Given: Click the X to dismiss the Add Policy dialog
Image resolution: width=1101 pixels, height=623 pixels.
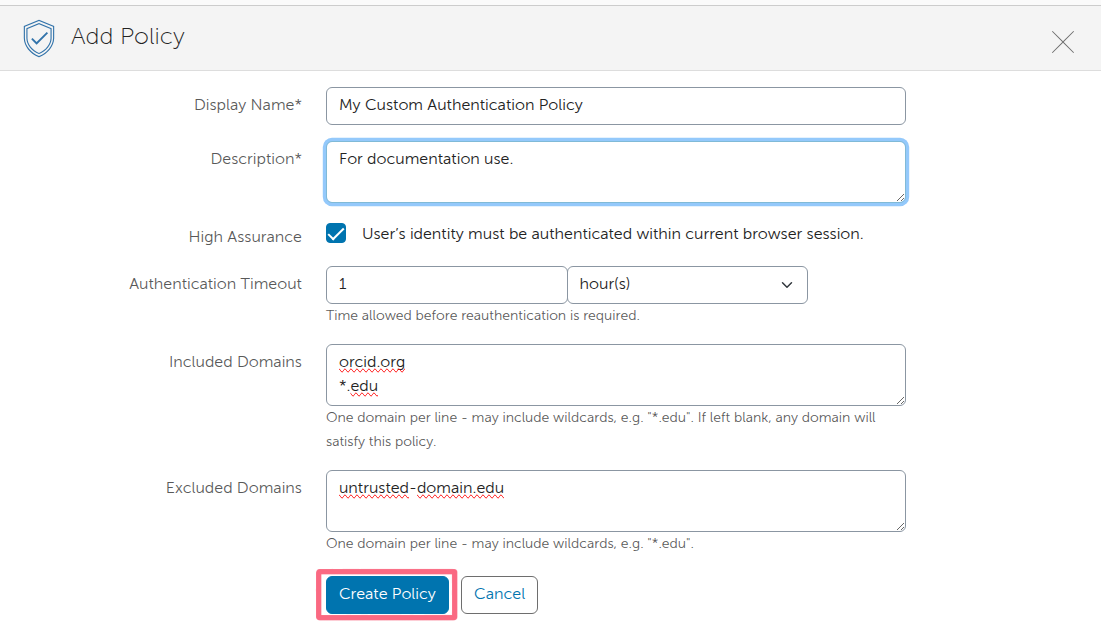Looking at the screenshot, I should coord(1062,41).
